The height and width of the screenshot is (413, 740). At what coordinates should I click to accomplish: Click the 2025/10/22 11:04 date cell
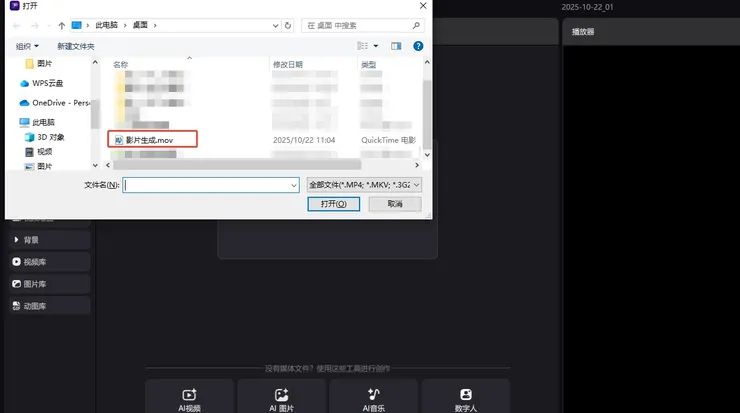304,140
